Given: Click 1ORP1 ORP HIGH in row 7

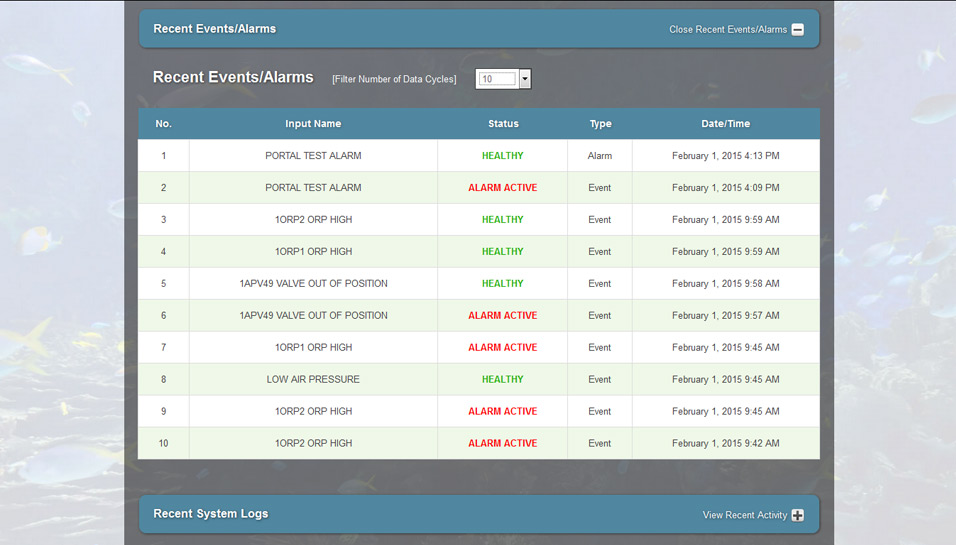Looking at the screenshot, I should pos(313,347).
